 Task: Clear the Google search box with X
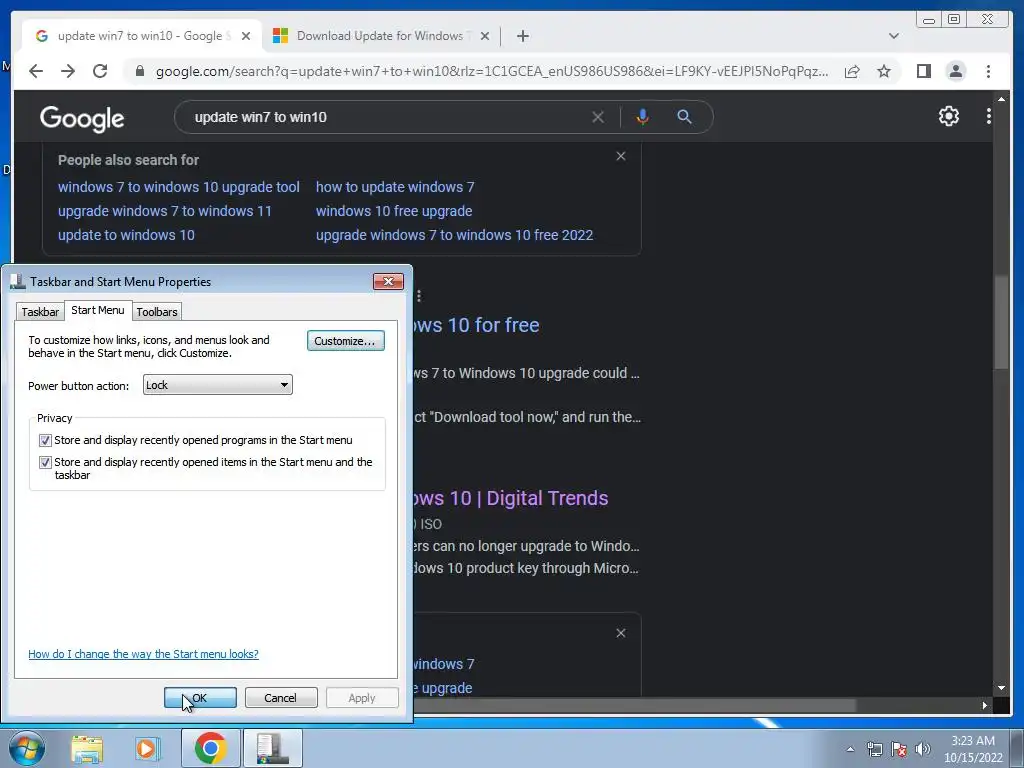pos(598,117)
